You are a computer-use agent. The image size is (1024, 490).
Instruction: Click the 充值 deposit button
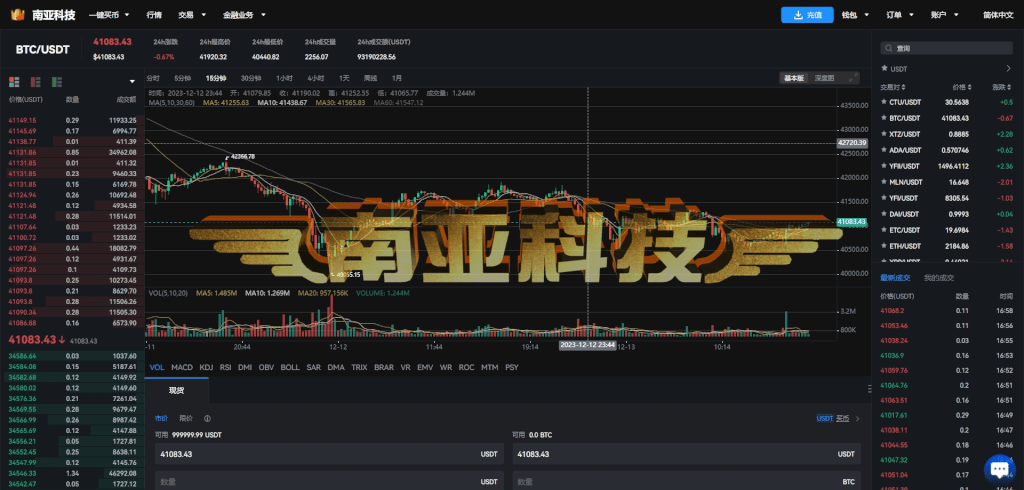[x=807, y=14]
